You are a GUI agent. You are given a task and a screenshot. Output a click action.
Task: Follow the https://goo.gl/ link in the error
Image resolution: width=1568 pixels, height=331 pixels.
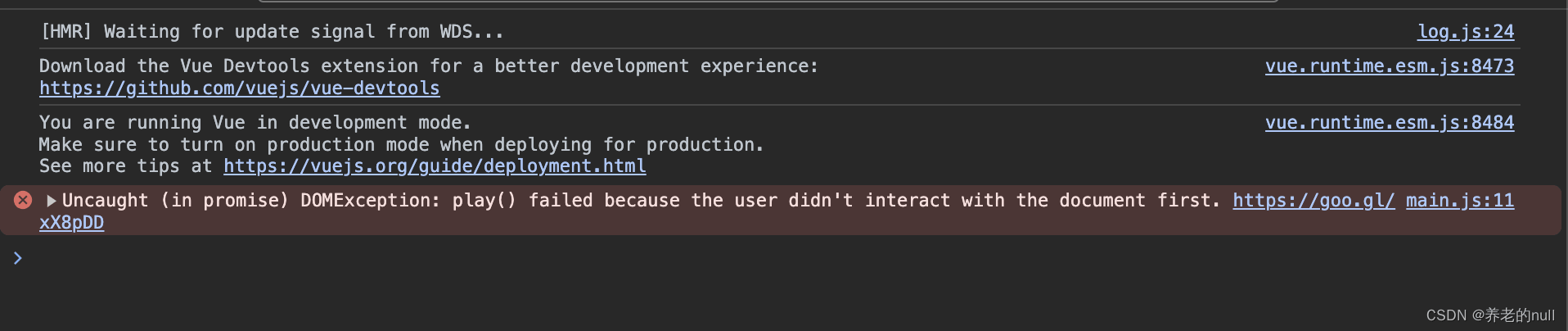point(1313,201)
